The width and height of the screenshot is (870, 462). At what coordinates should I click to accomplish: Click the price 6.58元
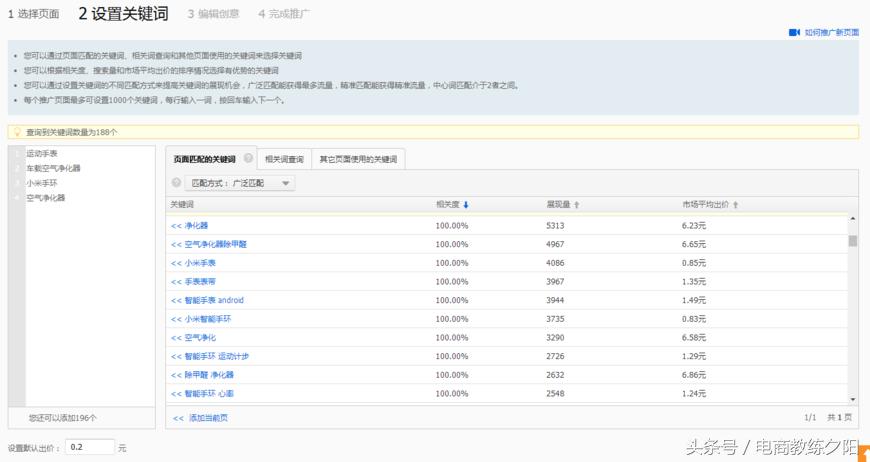click(694, 338)
